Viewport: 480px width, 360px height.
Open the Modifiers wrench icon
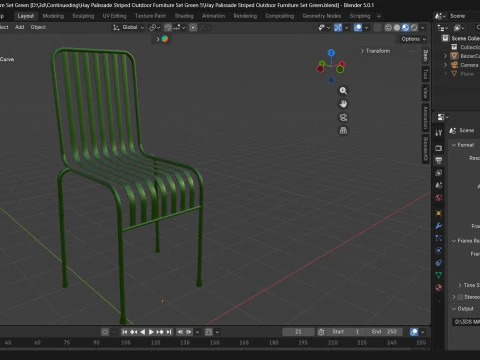click(x=439, y=226)
